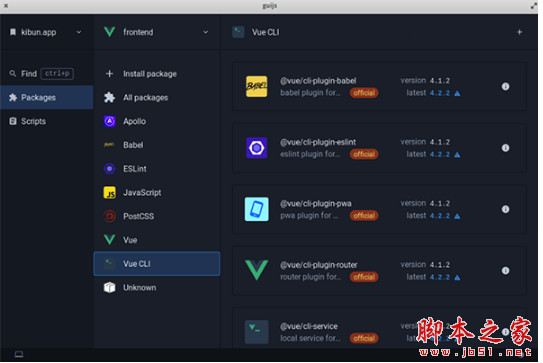Image resolution: width=543 pixels, height=363 pixels.
Task: Select the Vue CLI category
Action: pos(157,264)
